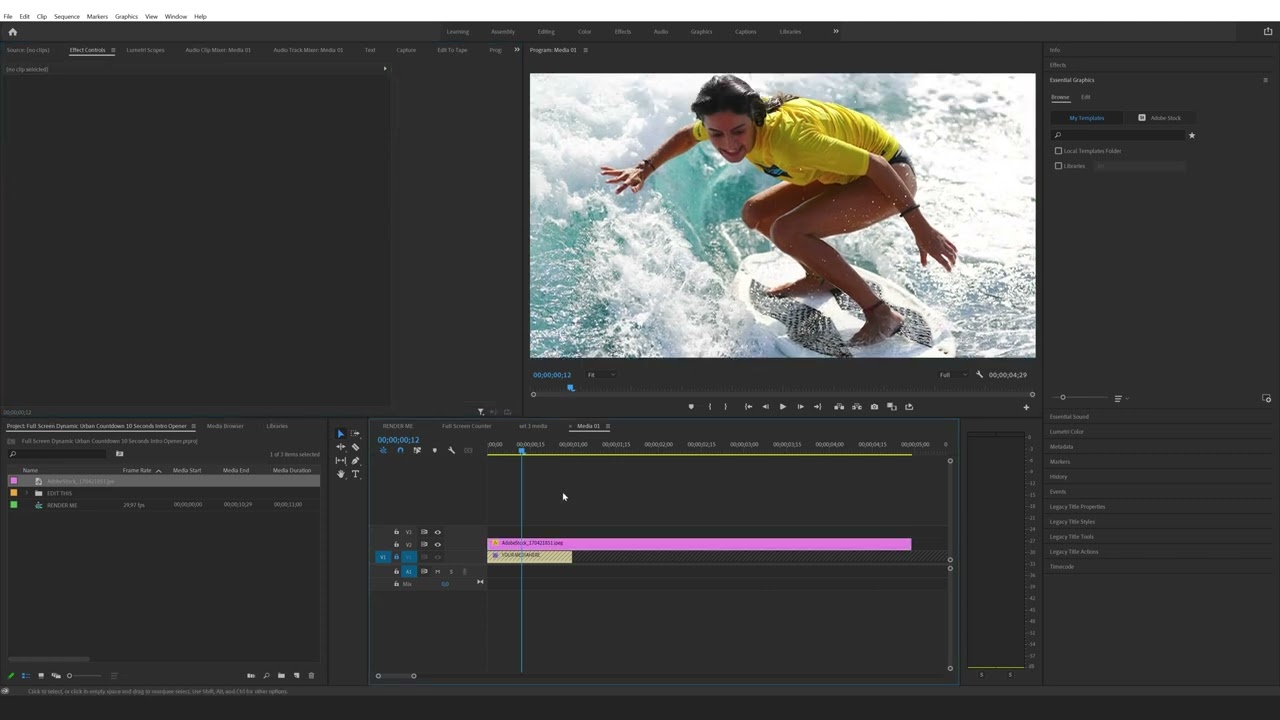Select the Slip tool

point(340,461)
